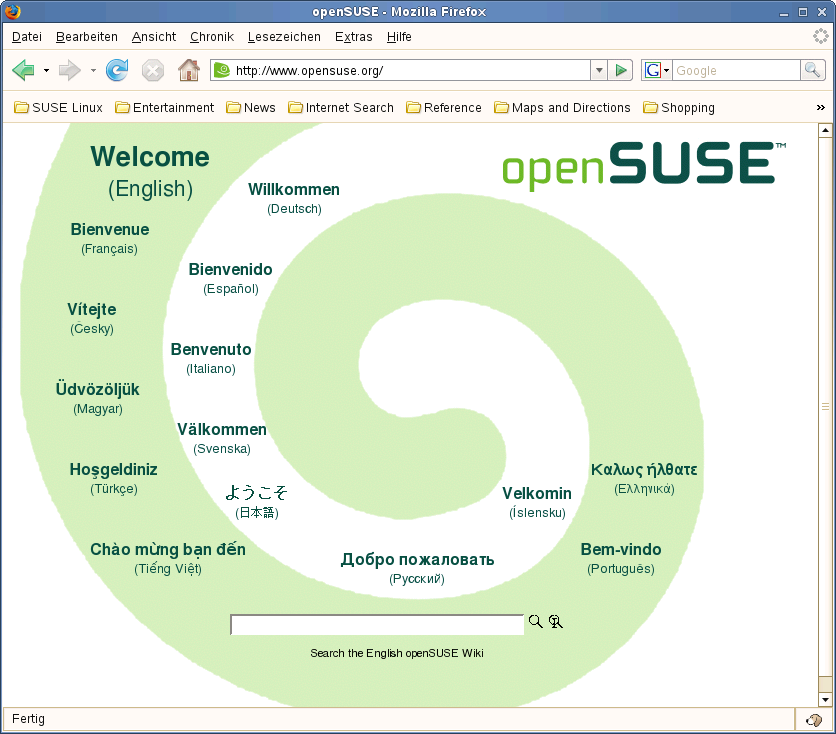This screenshot has width=836, height=734.
Task: Open the Reference bookmark folder
Action: (444, 108)
